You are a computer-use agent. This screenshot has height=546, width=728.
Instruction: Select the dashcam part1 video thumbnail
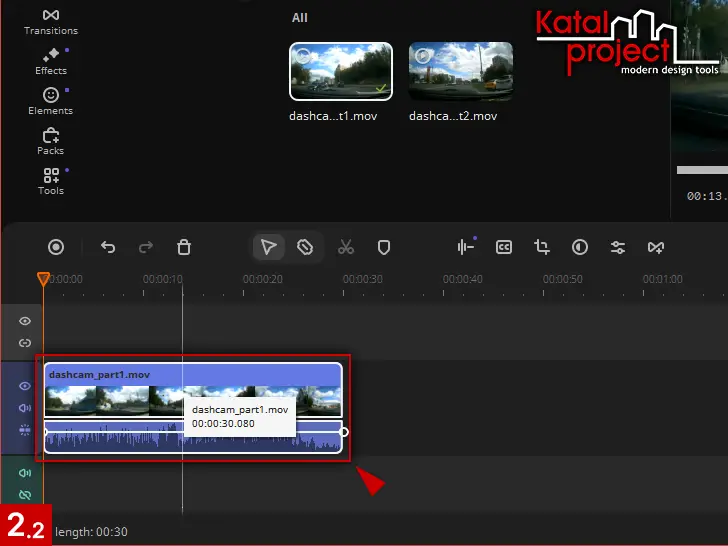tap(341, 71)
